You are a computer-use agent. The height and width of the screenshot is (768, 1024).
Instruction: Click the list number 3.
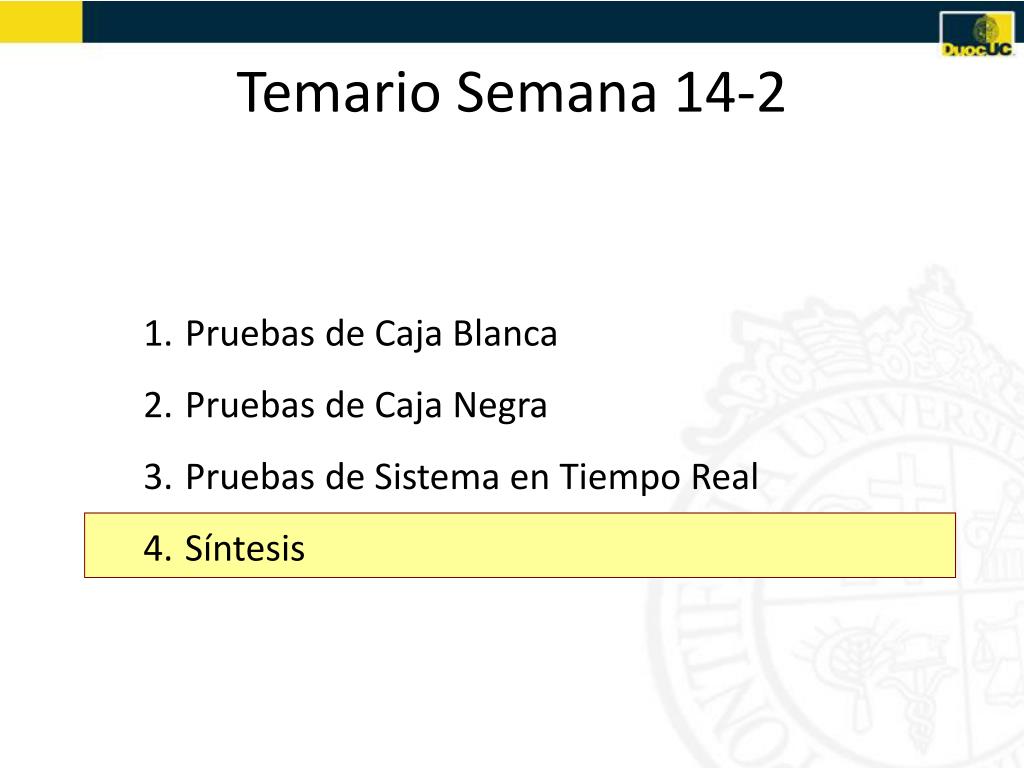point(157,477)
